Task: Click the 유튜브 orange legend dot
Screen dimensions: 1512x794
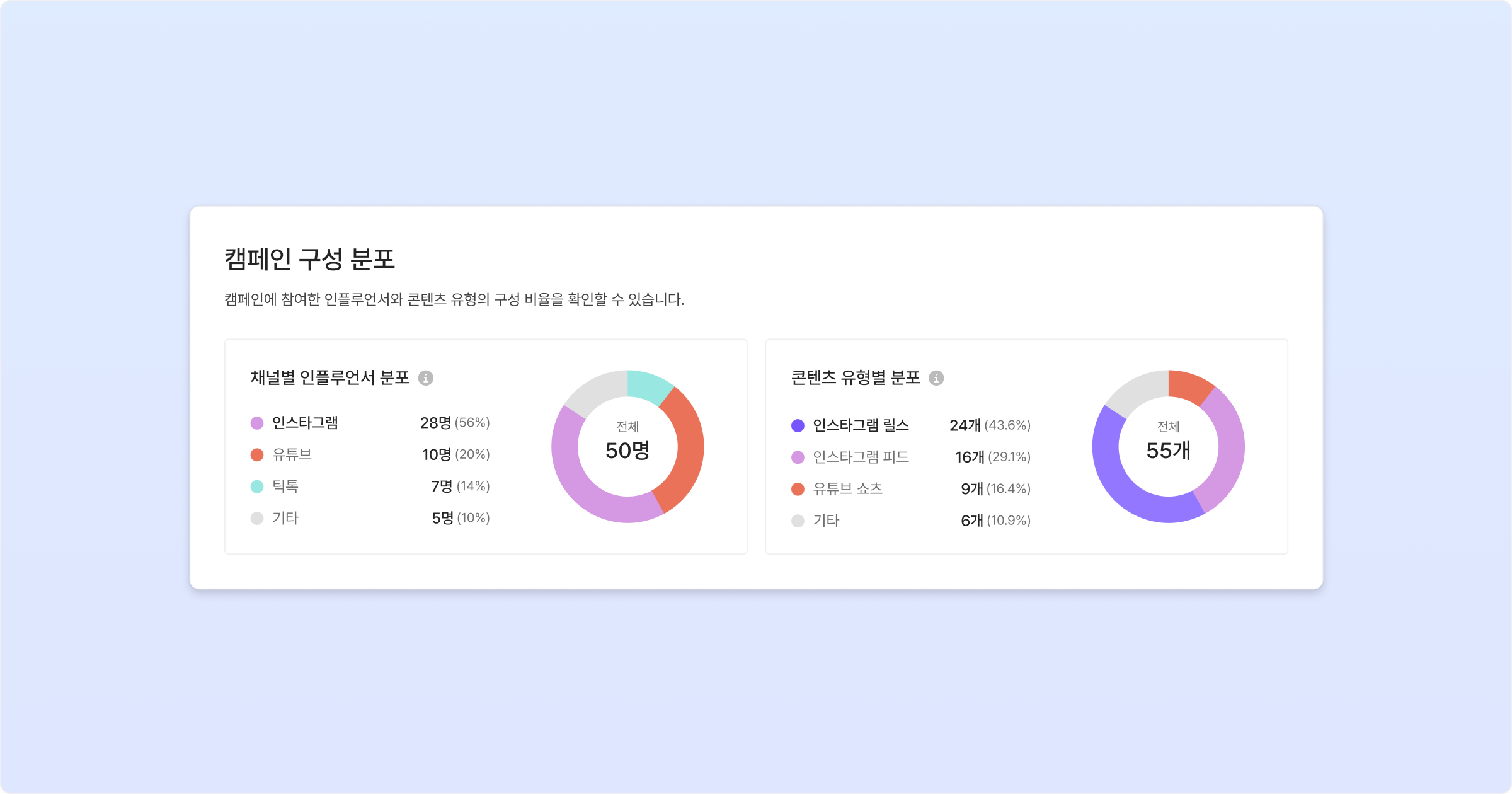Action: 257,455
